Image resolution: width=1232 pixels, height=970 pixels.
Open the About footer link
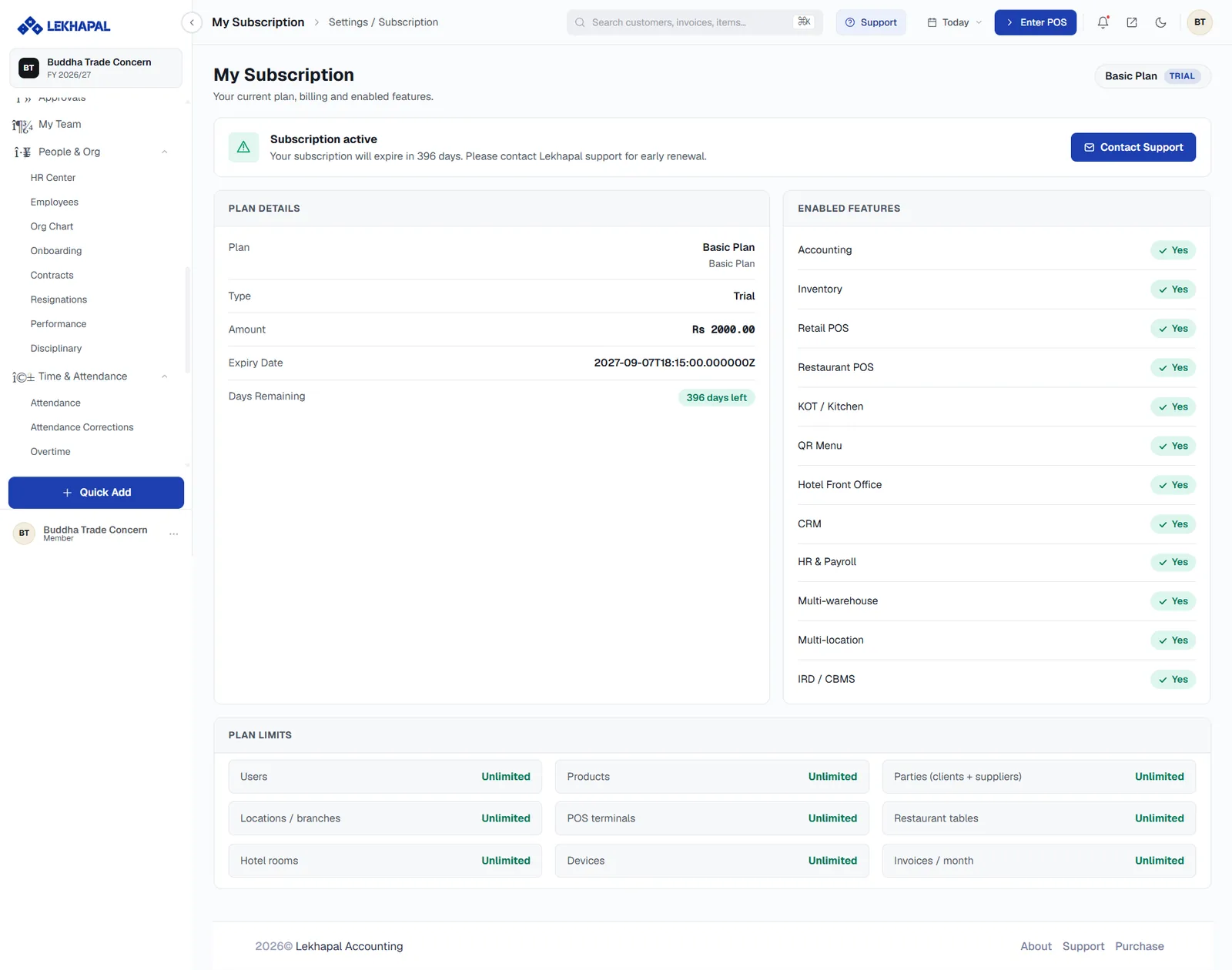tap(1036, 946)
